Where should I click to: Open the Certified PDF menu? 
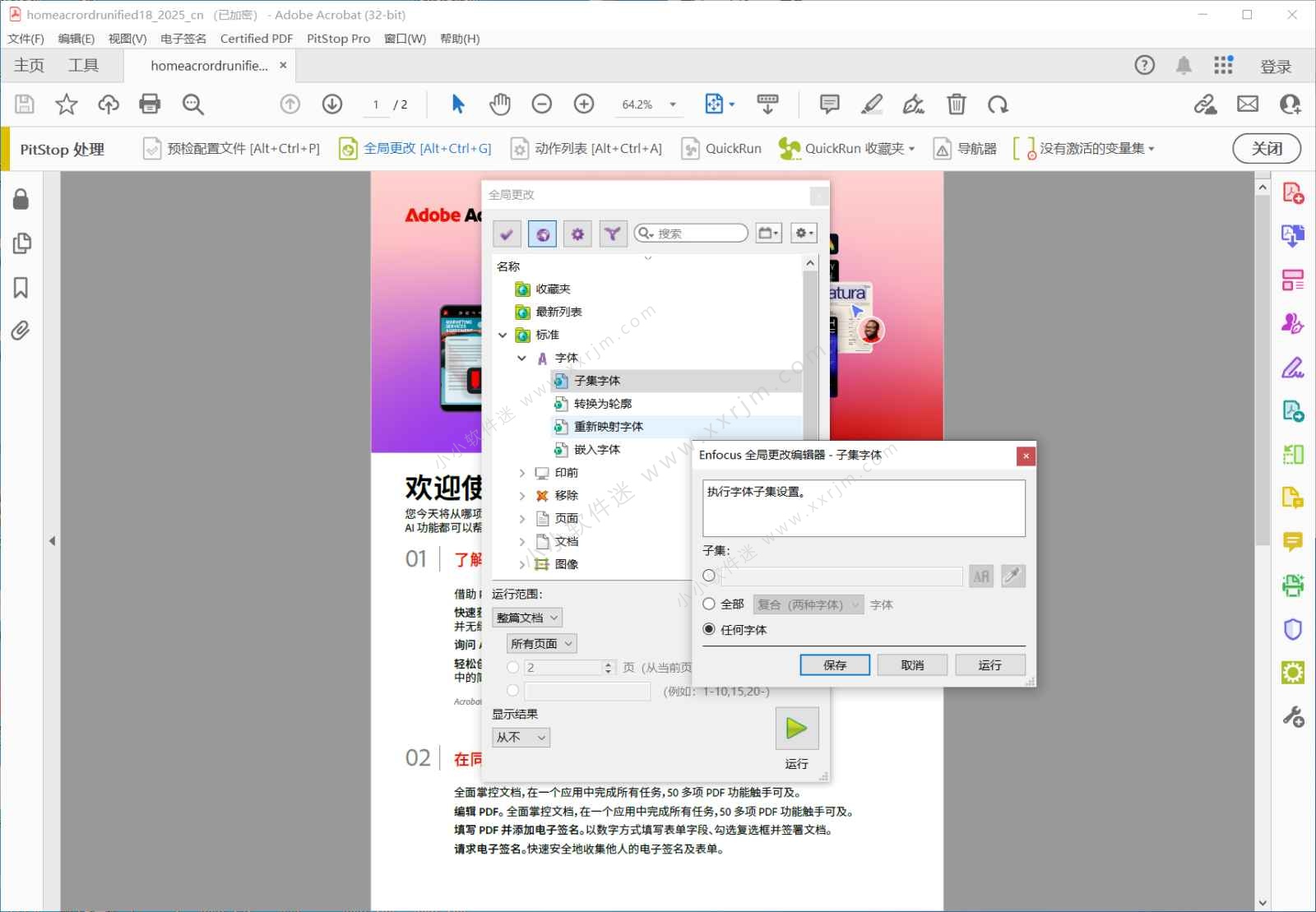(257, 39)
